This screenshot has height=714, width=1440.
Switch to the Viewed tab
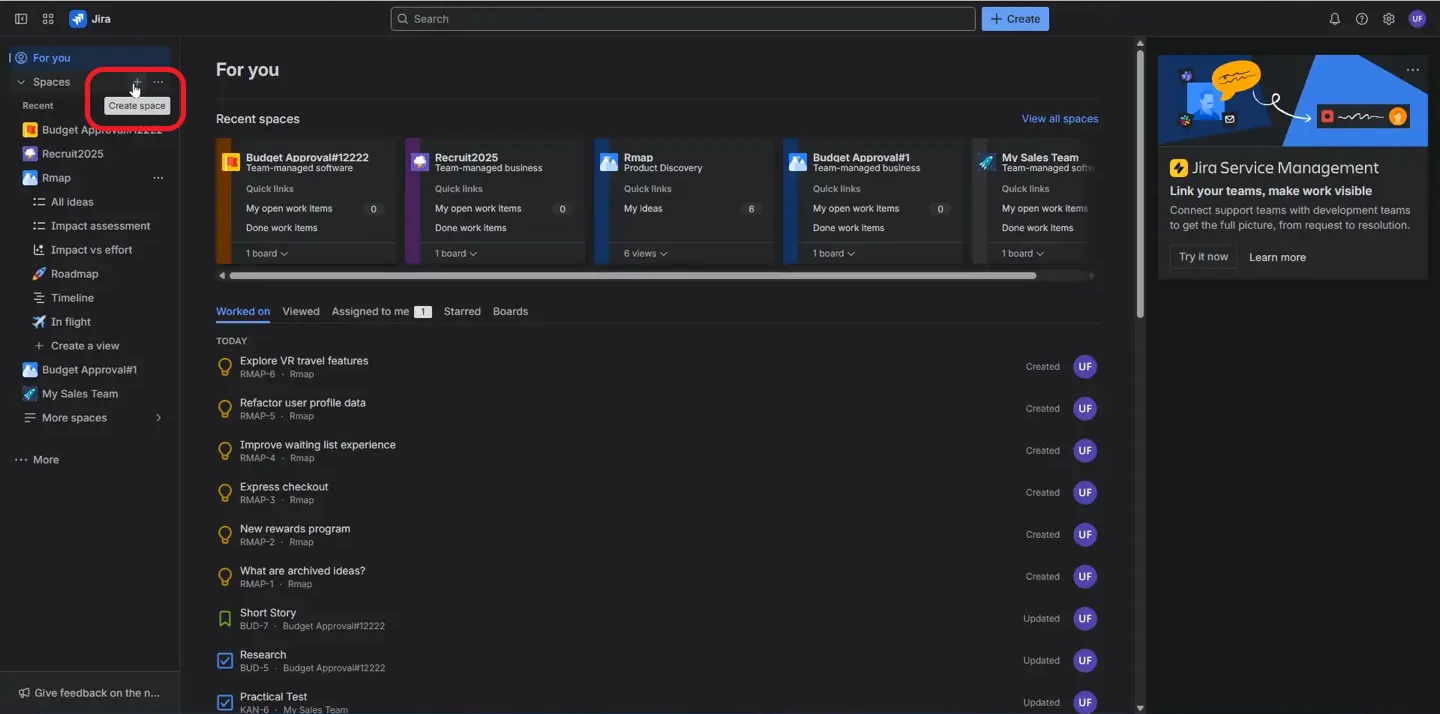tap(301, 311)
